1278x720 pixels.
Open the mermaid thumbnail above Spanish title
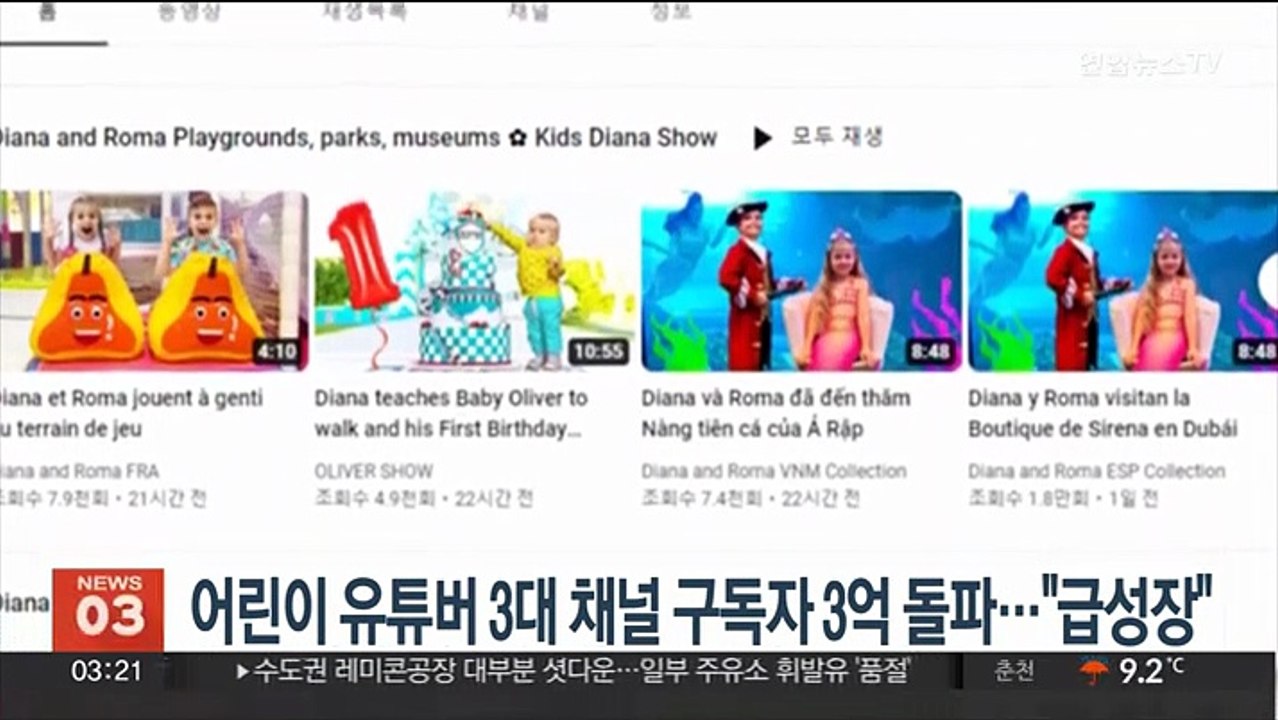(x=1123, y=281)
